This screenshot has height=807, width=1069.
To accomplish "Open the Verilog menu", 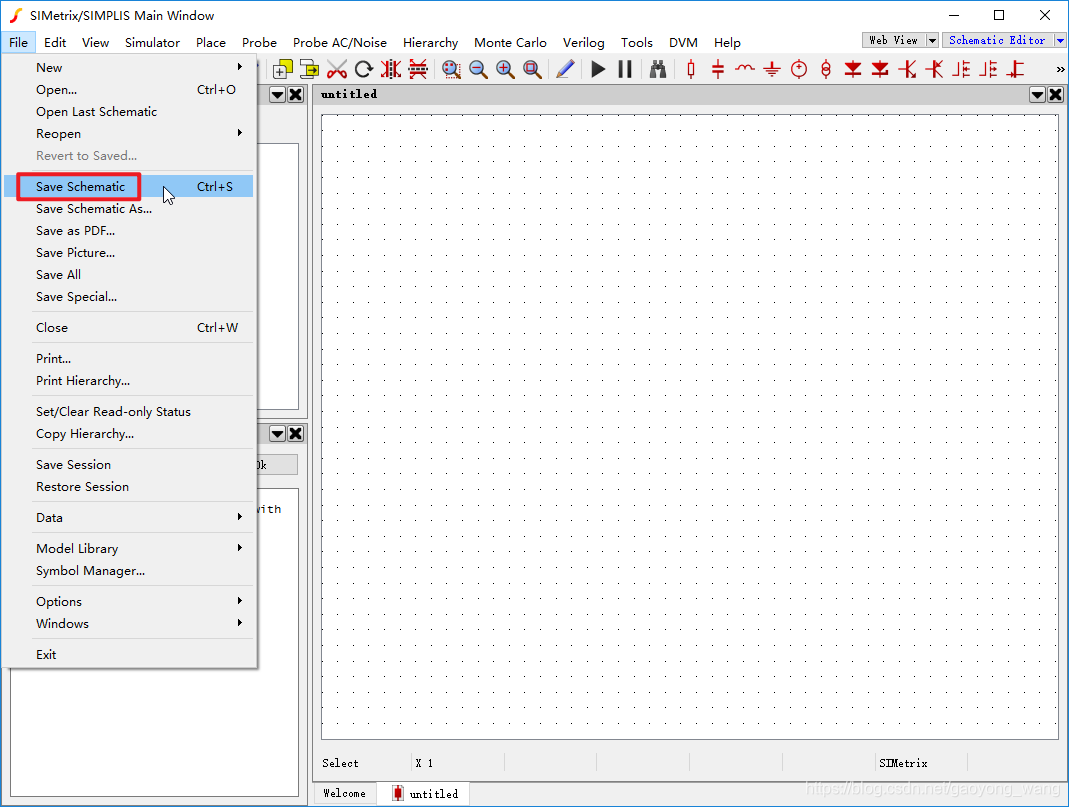I will click(x=583, y=42).
